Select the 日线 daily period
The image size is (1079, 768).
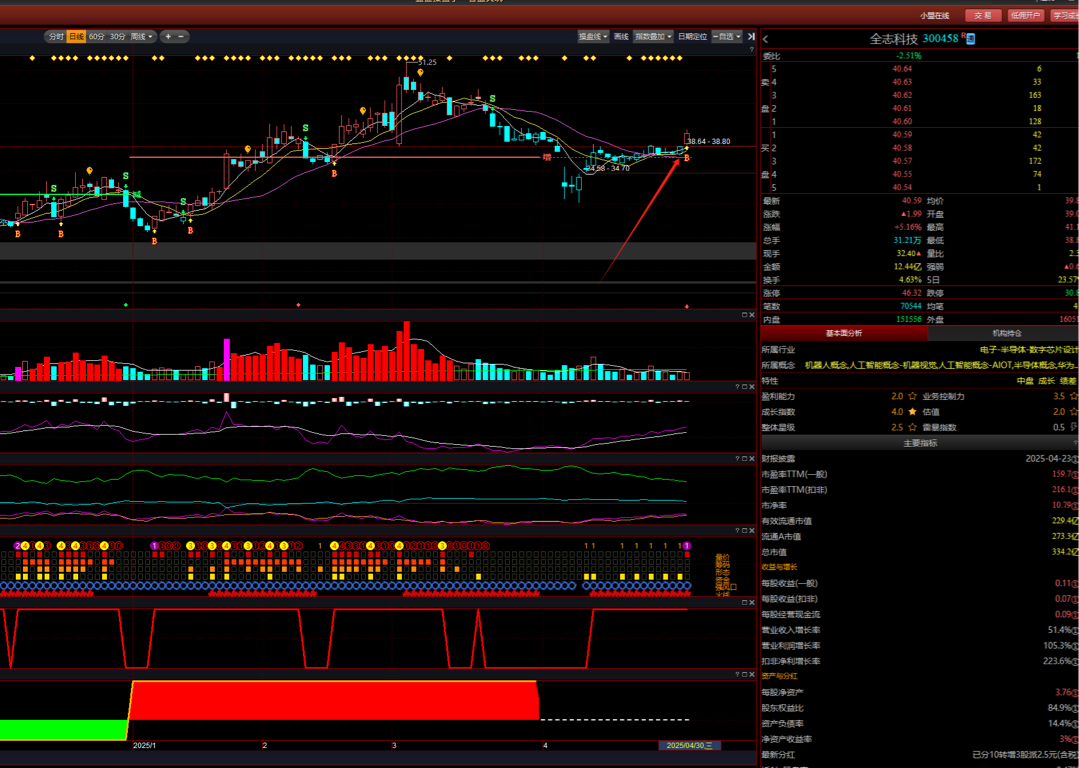point(76,36)
